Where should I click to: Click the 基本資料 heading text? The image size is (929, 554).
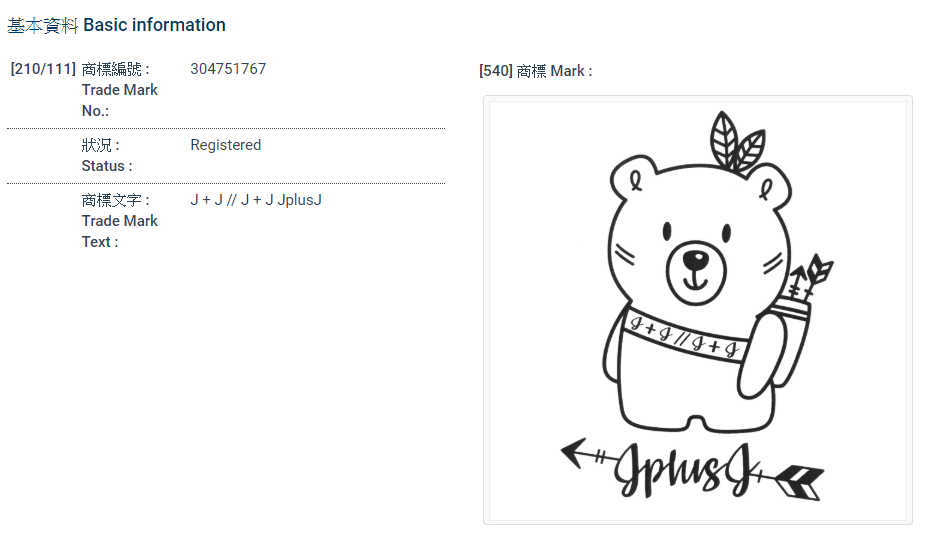[42, 25]
